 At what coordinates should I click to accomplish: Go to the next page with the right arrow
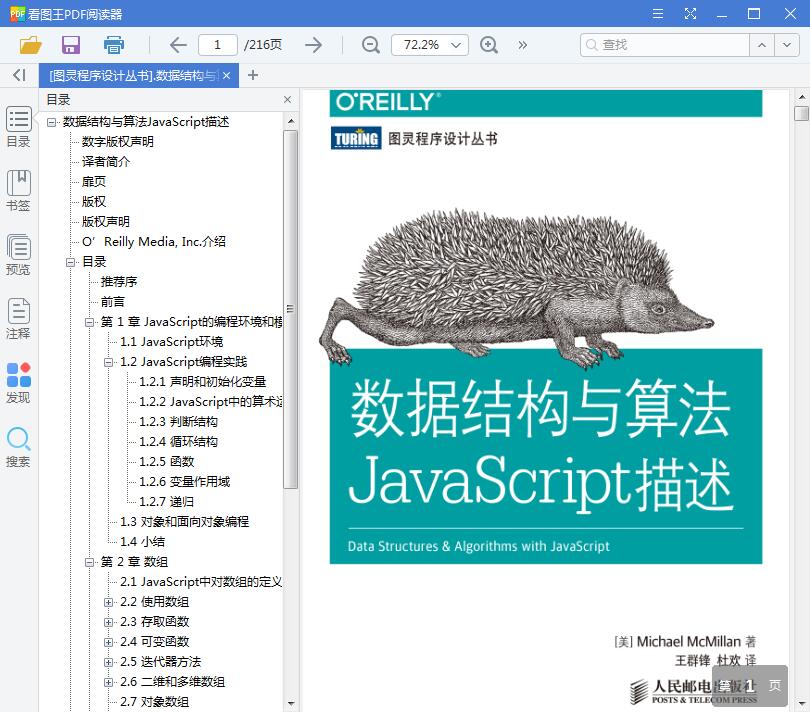pyautogui.click(x=313, y=45)
